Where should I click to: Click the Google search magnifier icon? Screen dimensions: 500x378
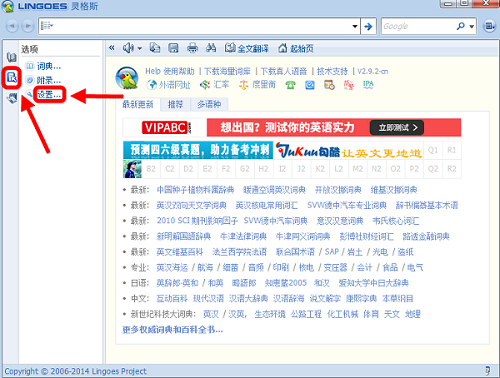(x=461, y=26)
